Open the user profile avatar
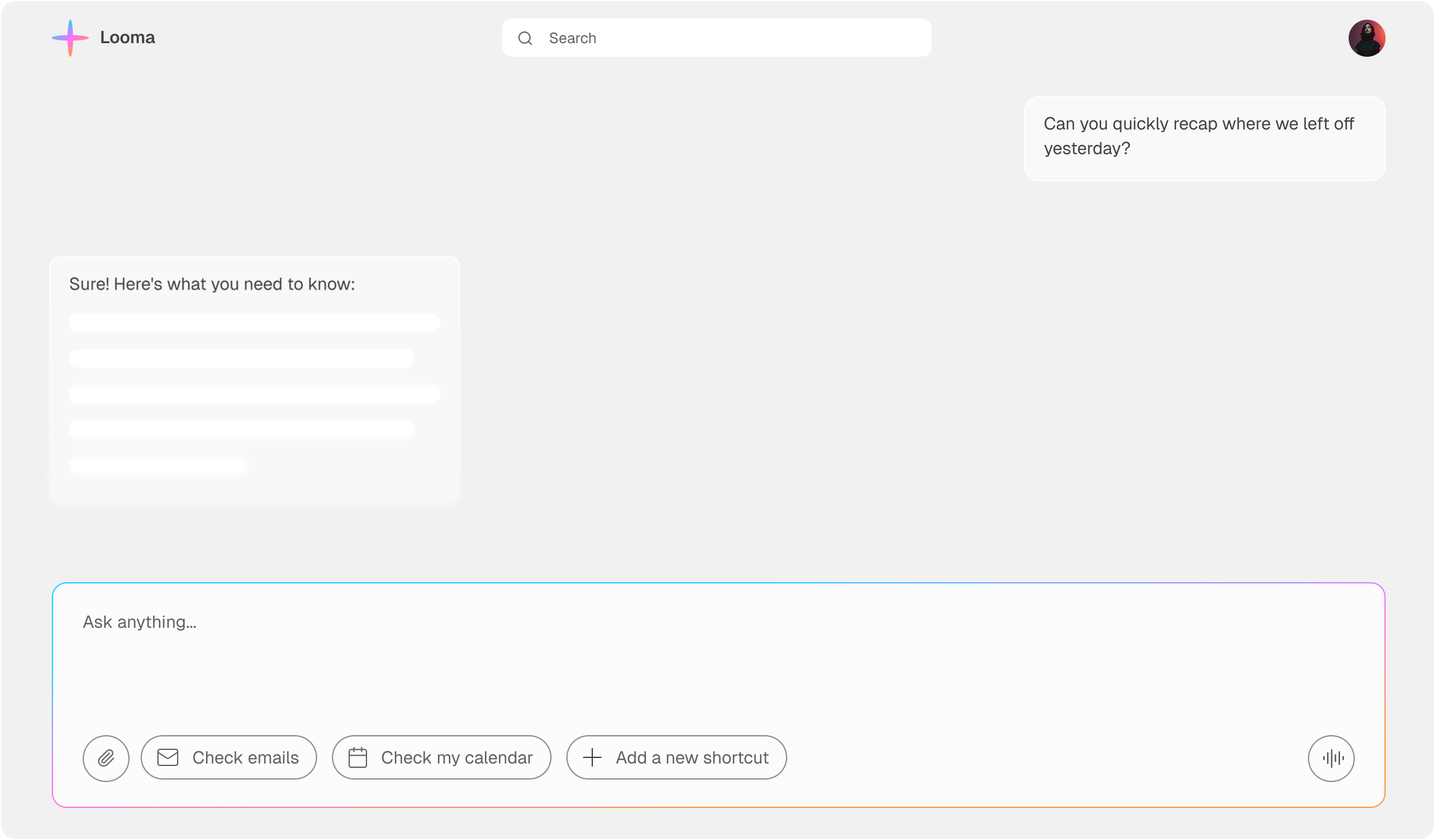The height and width of the screenshot is (840, 1435). pyautogui.click(x=1367, y=38)
